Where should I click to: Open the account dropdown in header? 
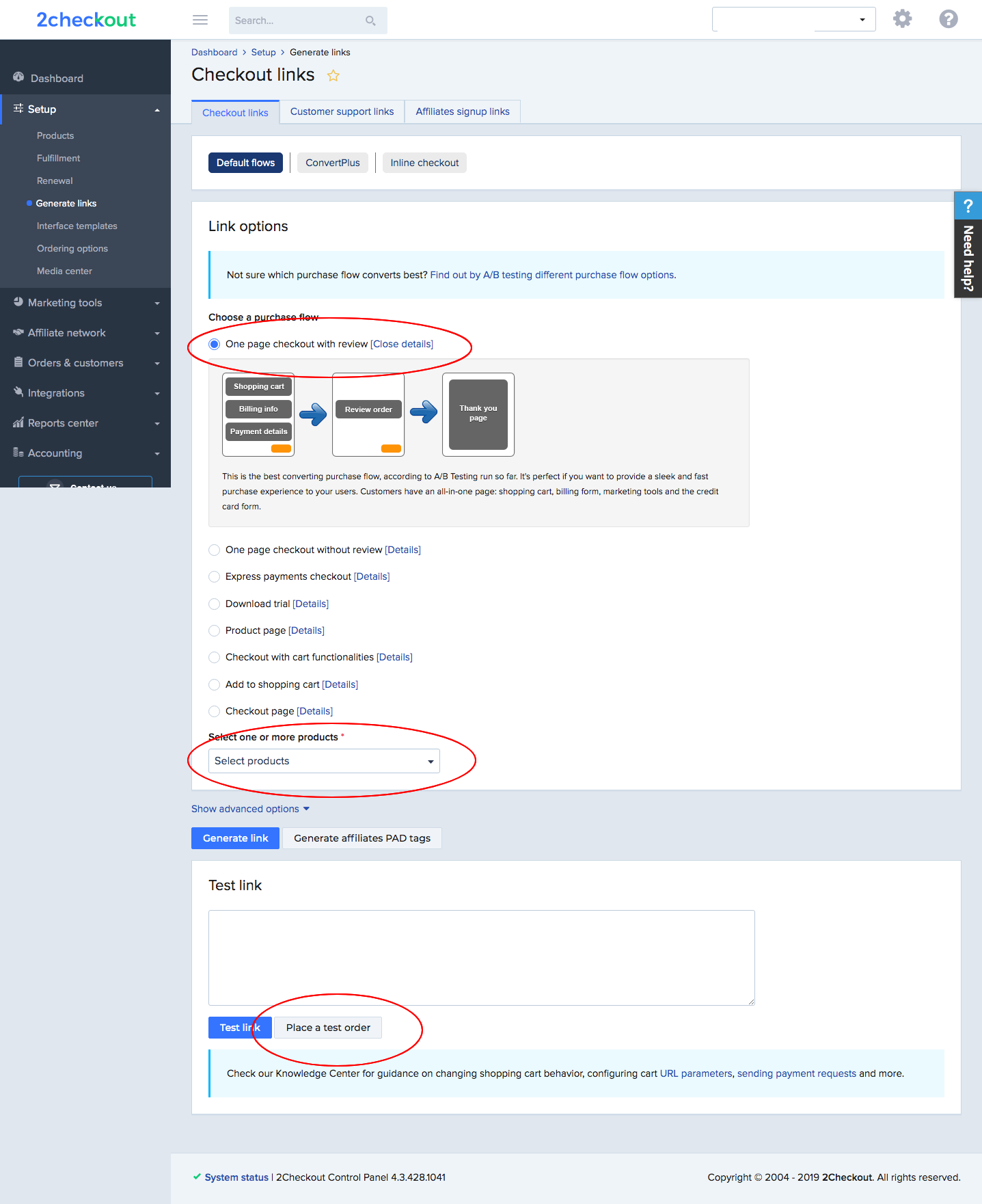pos(794,19)
